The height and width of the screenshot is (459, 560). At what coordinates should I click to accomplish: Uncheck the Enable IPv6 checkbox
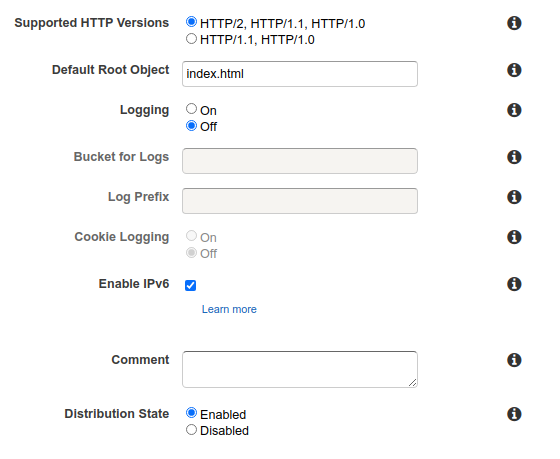[x=190, y=285]
